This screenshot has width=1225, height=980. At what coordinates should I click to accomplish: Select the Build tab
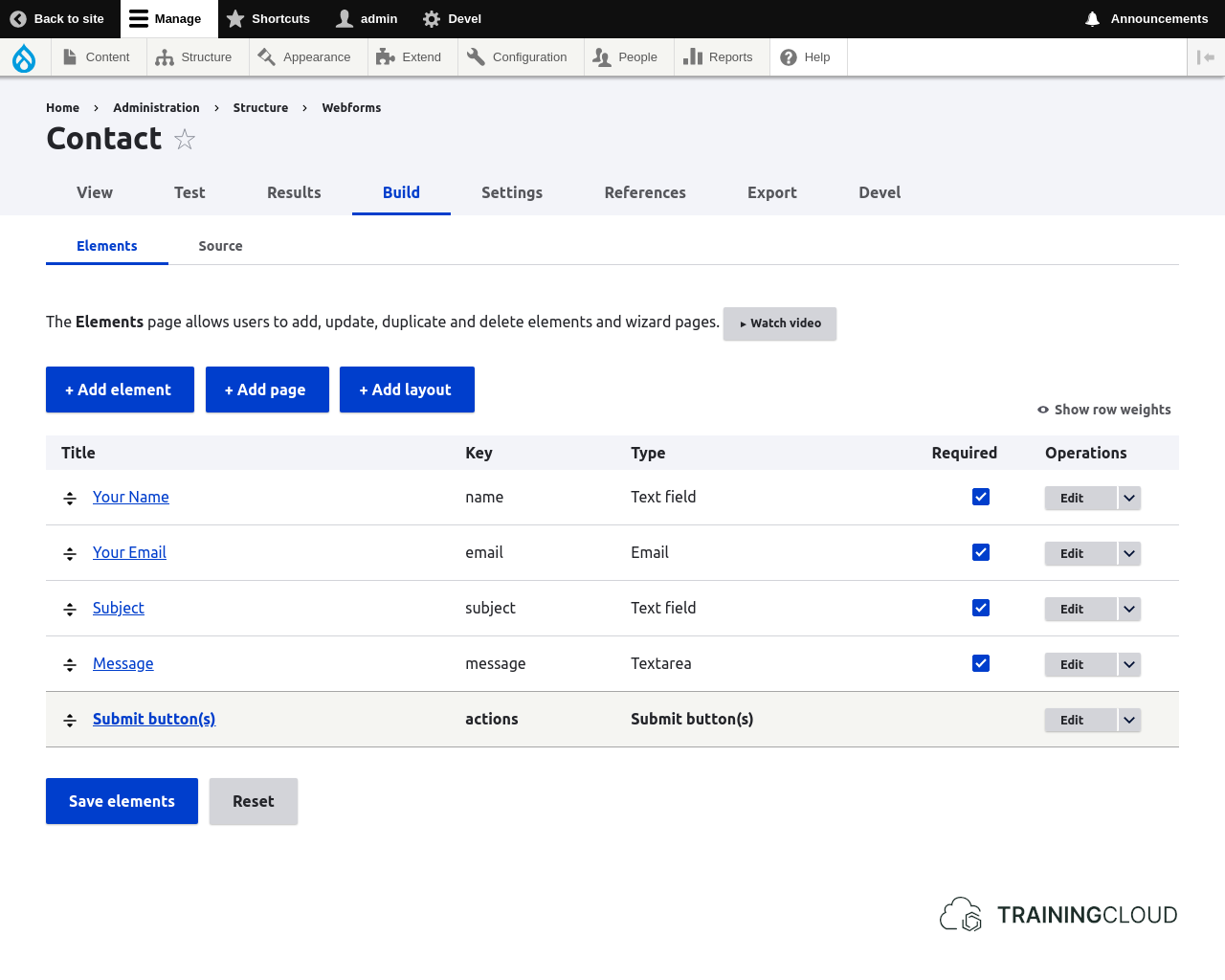coord(401,192)
